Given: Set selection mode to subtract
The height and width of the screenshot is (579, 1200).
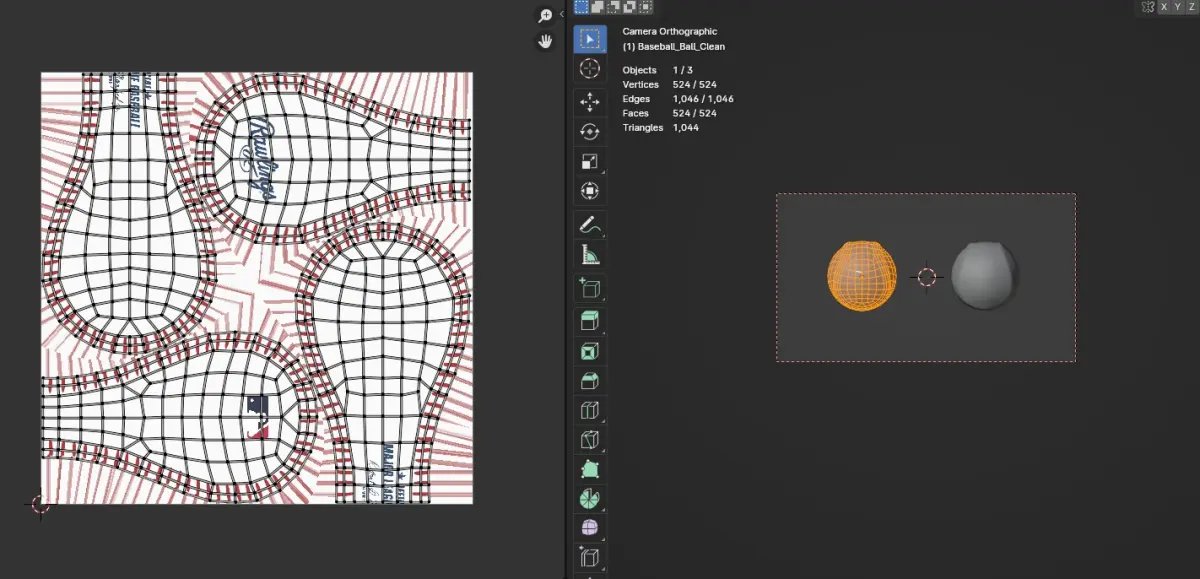Looking at the screenshot, I should (x=613, y=7).
